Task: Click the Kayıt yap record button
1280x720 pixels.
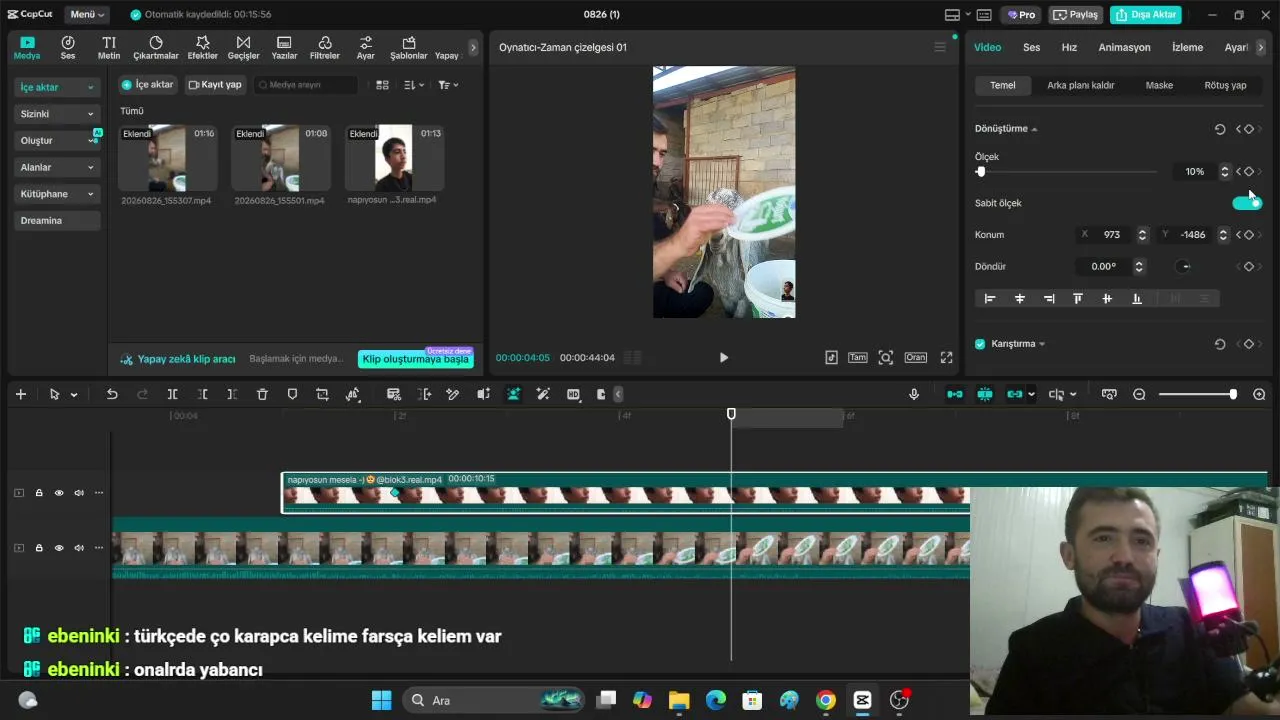Action: [x=215, y=85]
